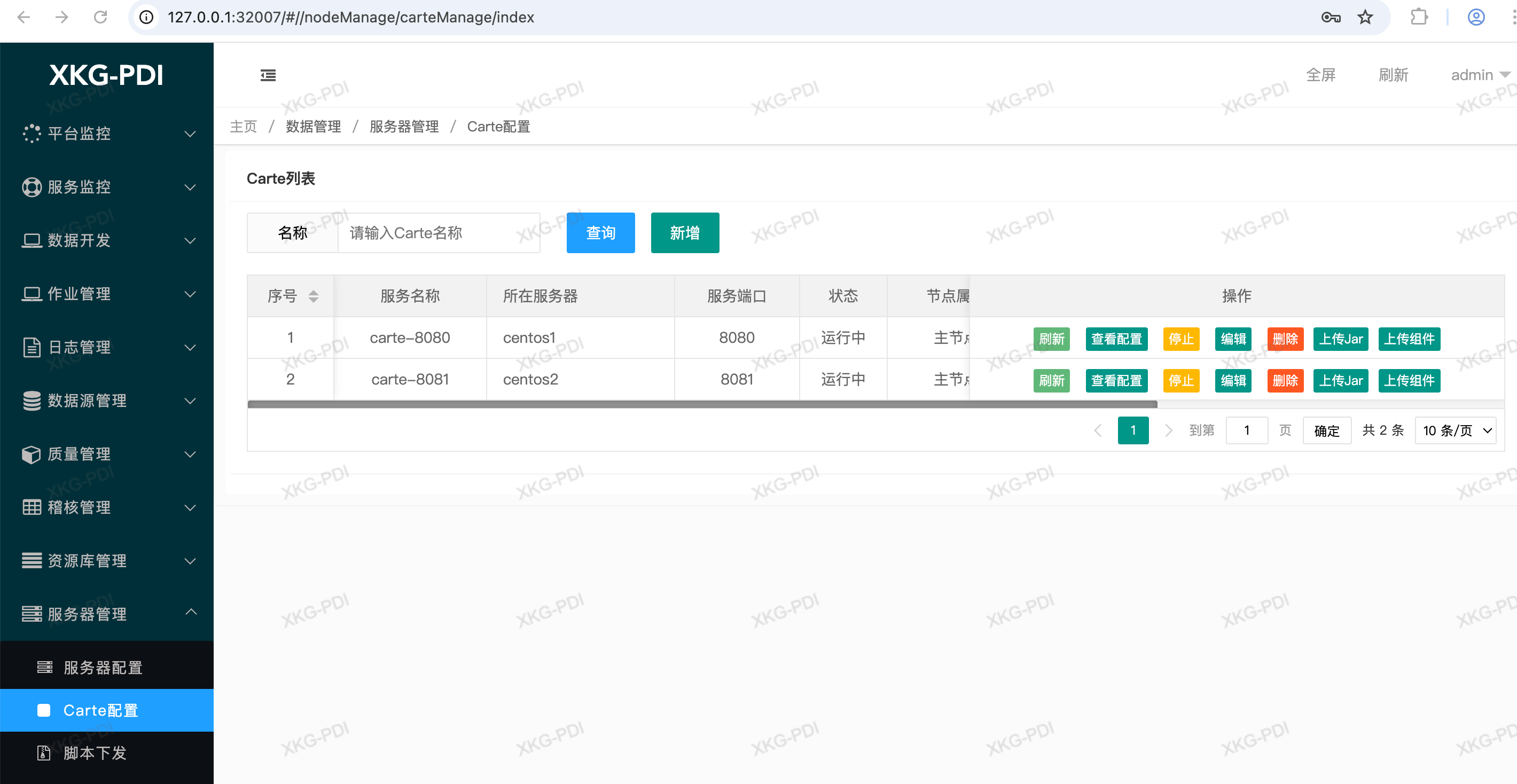Bookmark this page with the star icon
Screen dimensions: 1517x784
click(x=1364, y=17)
